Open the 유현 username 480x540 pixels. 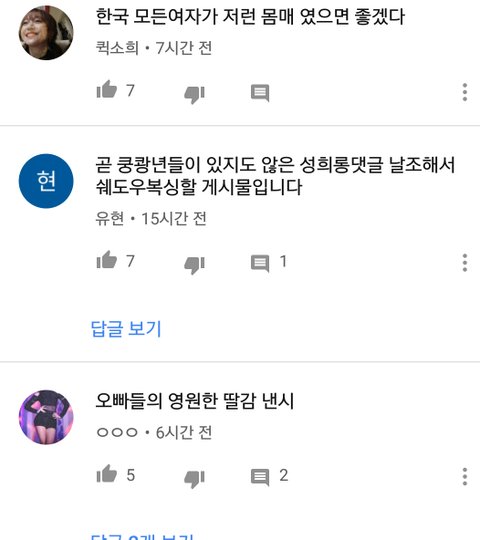pyautogui.click(x=109, y=218)
